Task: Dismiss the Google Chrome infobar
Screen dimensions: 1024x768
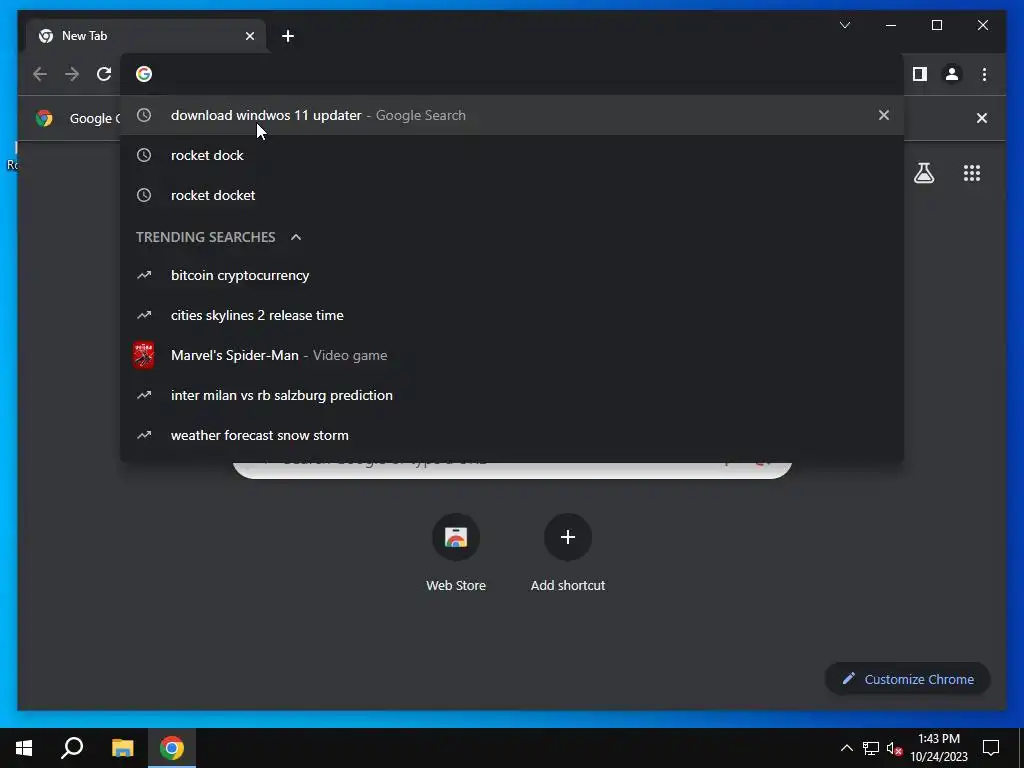Action: (982, 118)
